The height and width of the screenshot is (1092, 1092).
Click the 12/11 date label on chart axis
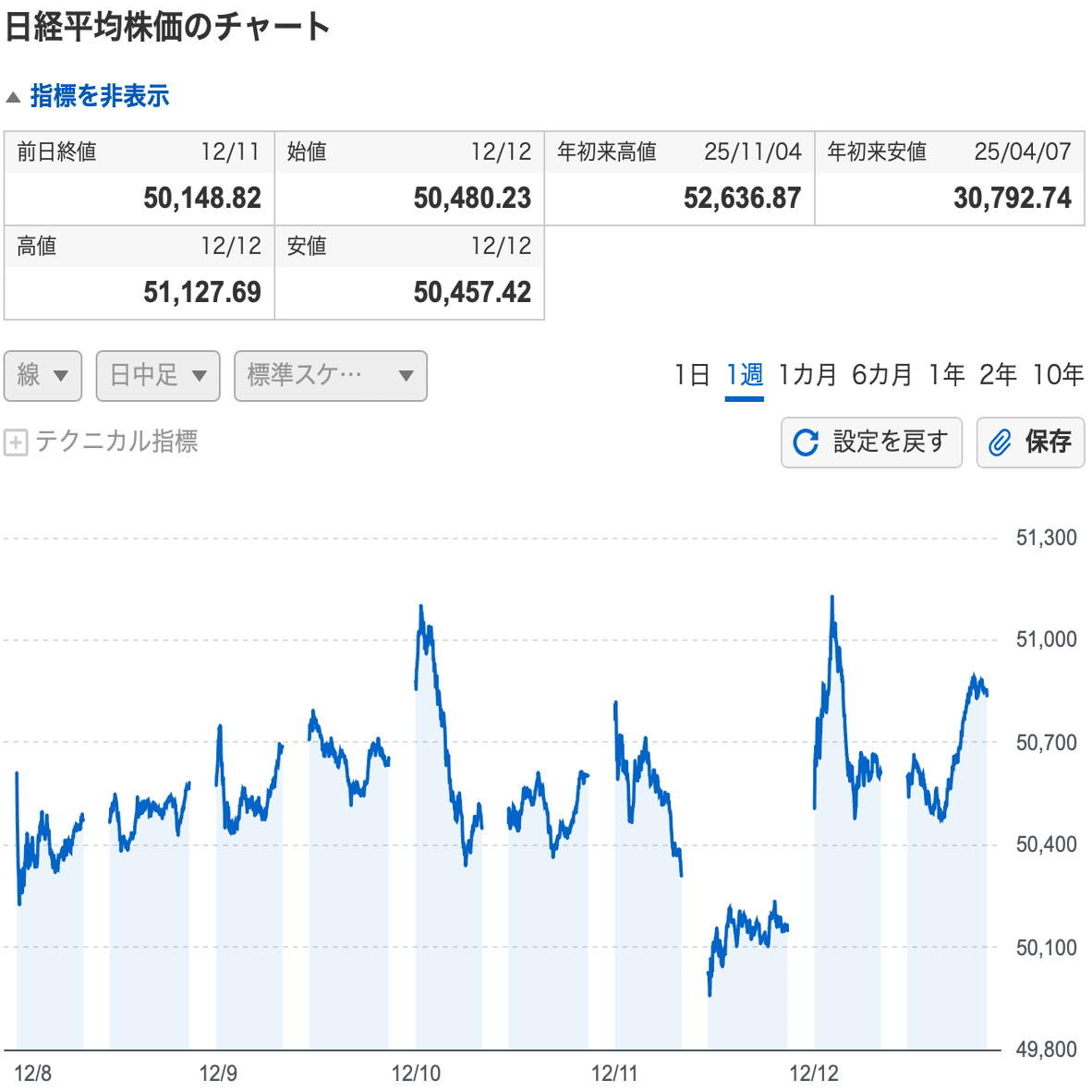pos(614,1074)
